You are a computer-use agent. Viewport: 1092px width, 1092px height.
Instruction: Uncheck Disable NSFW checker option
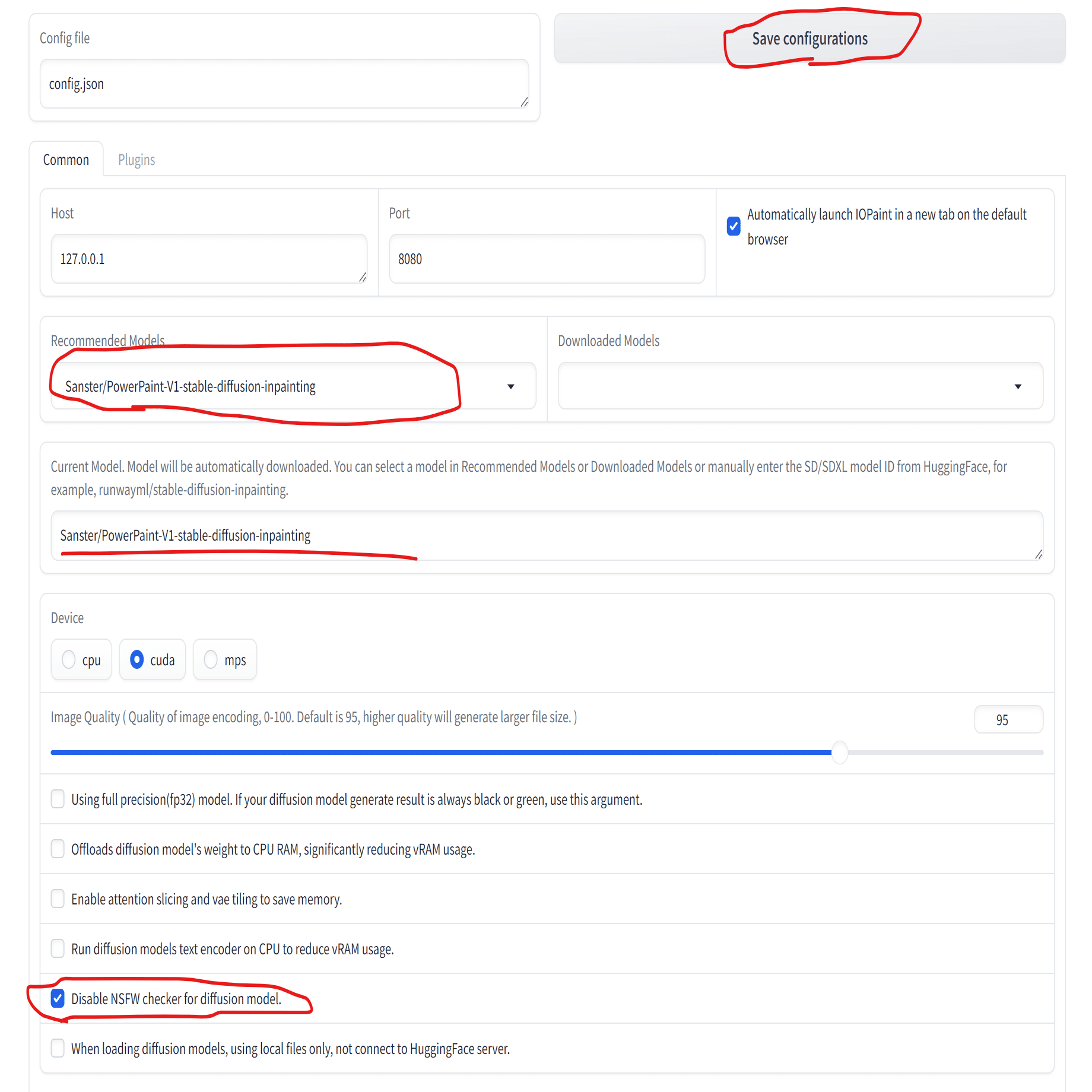(x=58, y=998)
